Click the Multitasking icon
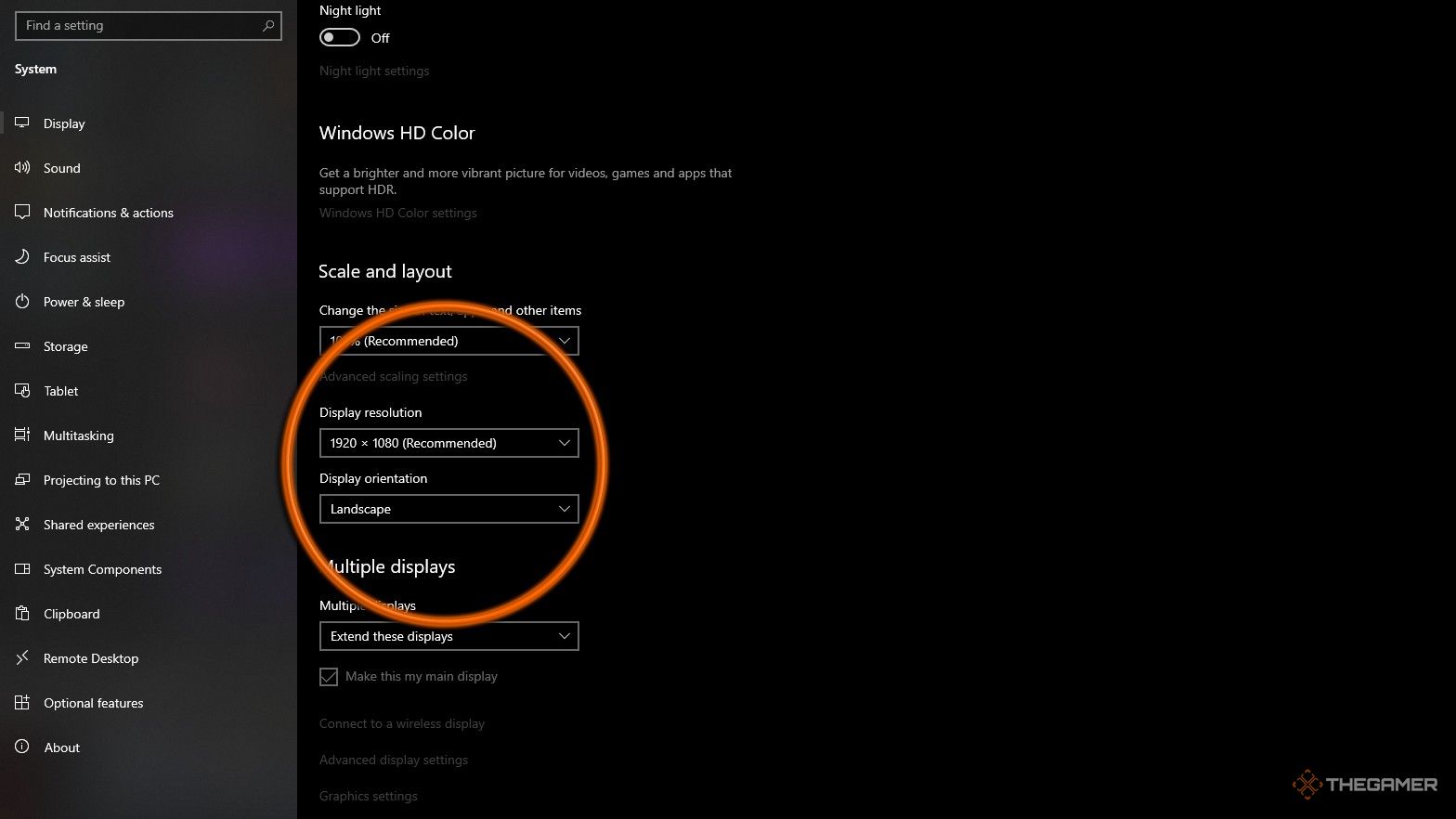The height and width of the screenshot is (819, 1456). coord(22,435)
